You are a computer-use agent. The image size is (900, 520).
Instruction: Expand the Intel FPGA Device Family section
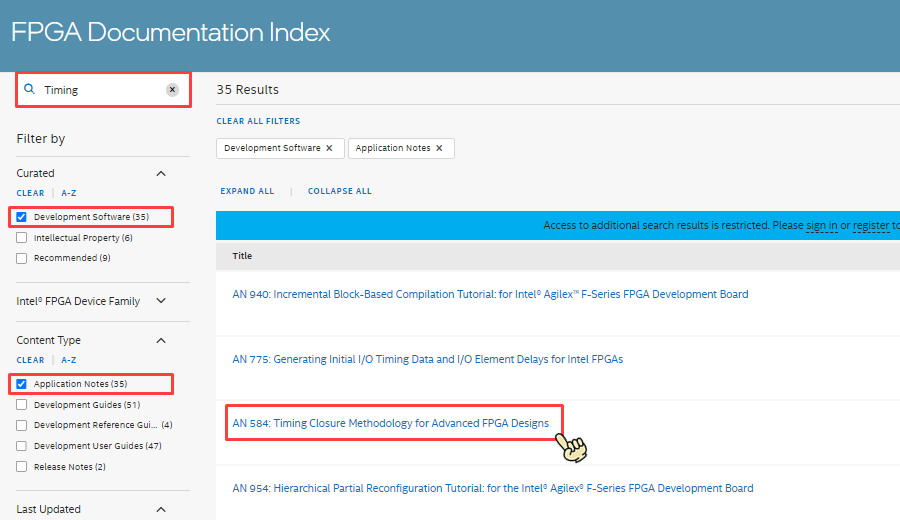tap(161, 301)
